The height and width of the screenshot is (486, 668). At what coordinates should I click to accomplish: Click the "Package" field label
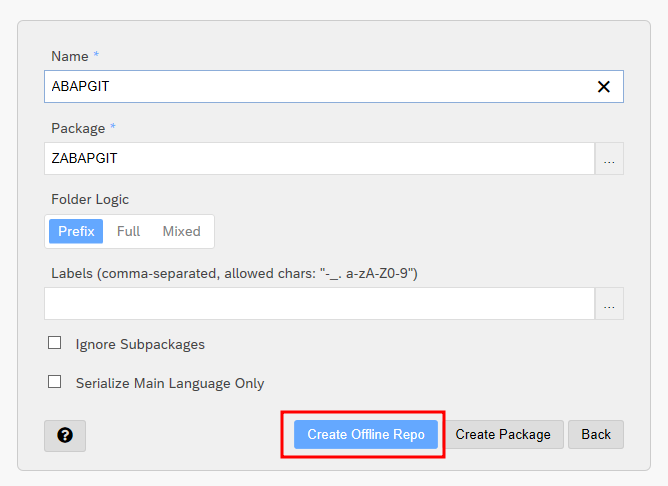78,128
